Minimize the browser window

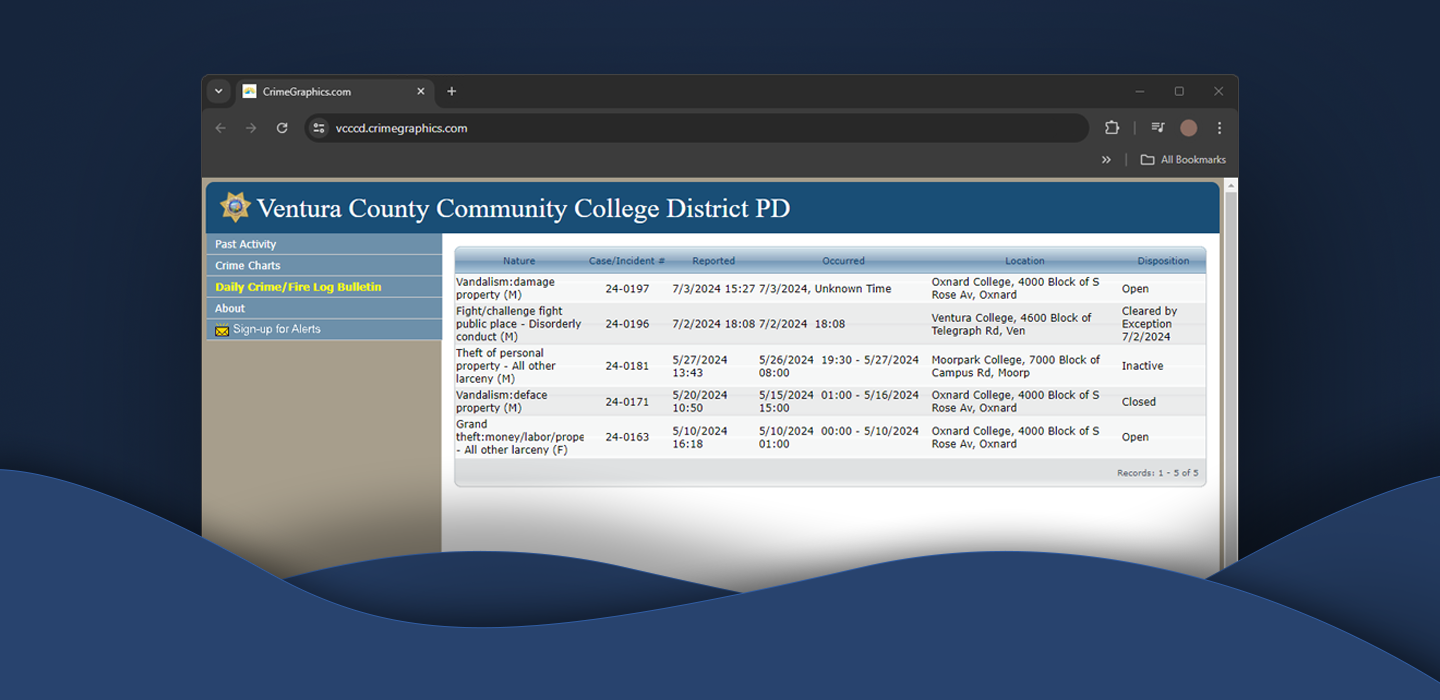click(1139, 91)
